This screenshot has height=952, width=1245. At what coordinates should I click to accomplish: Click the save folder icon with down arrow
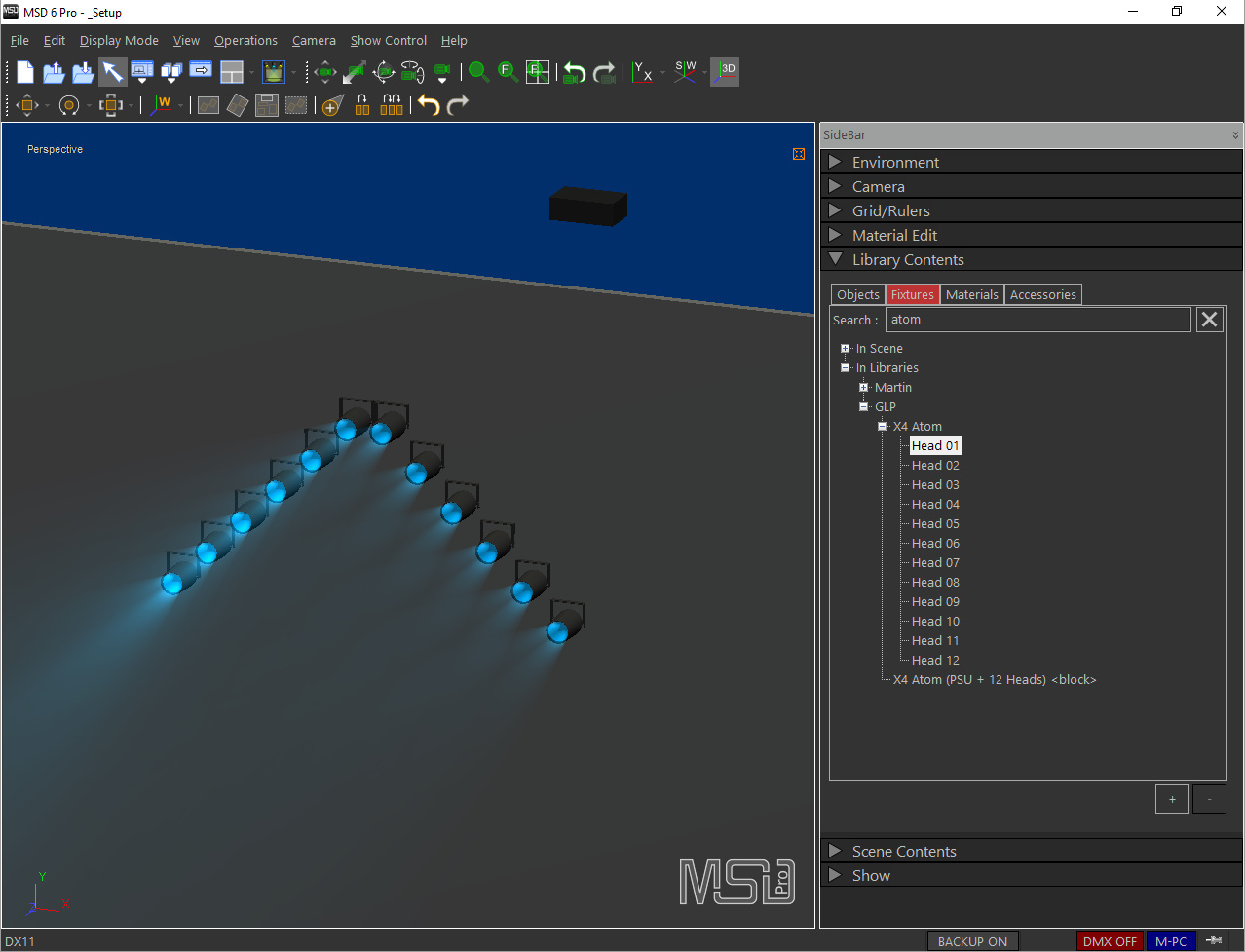tap(84, 72)
